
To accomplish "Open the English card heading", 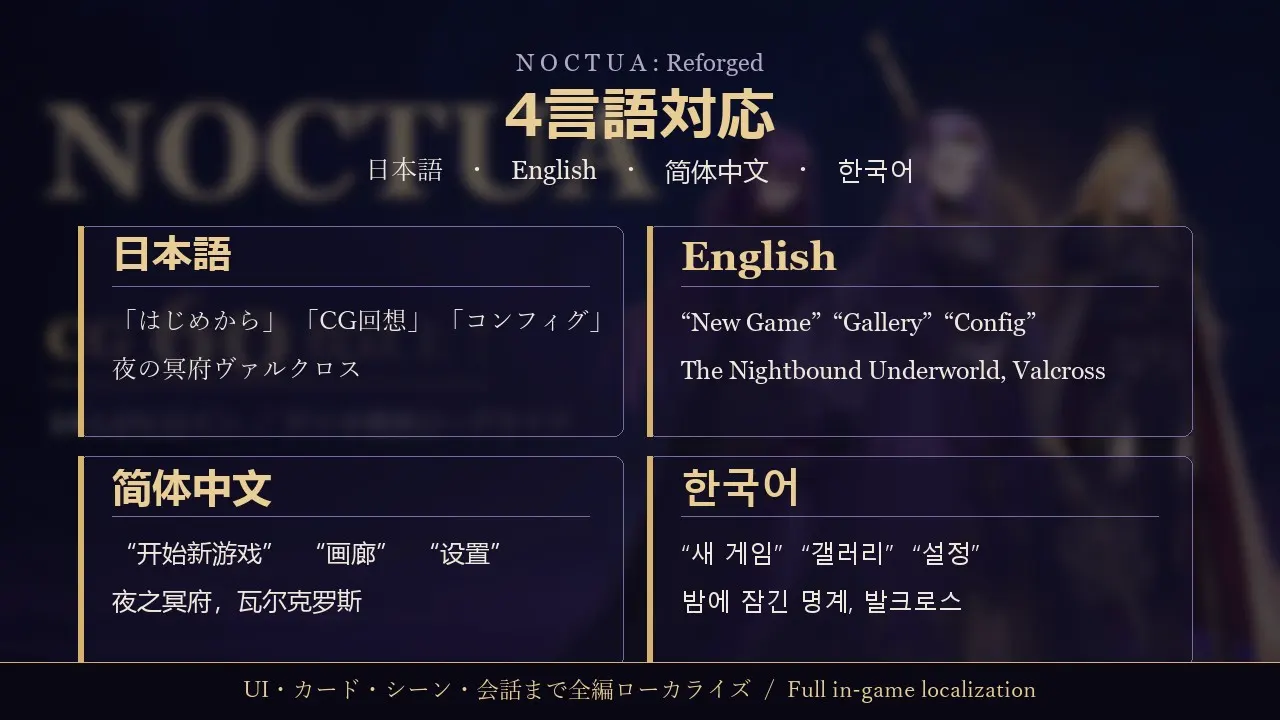I will [759, 257].
